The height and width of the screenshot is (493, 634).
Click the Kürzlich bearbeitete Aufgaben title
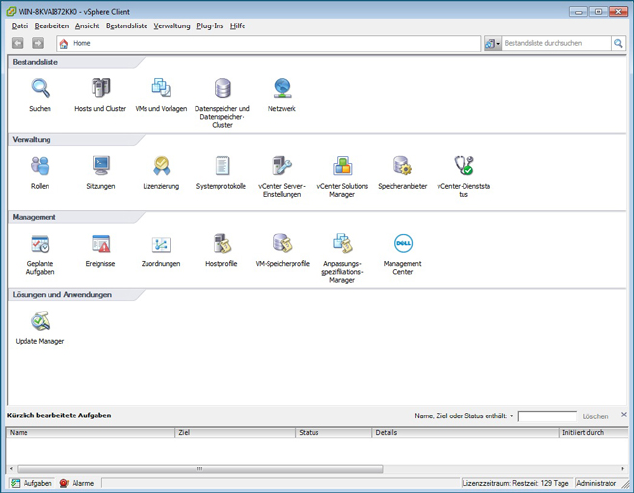tap(59, 415)
